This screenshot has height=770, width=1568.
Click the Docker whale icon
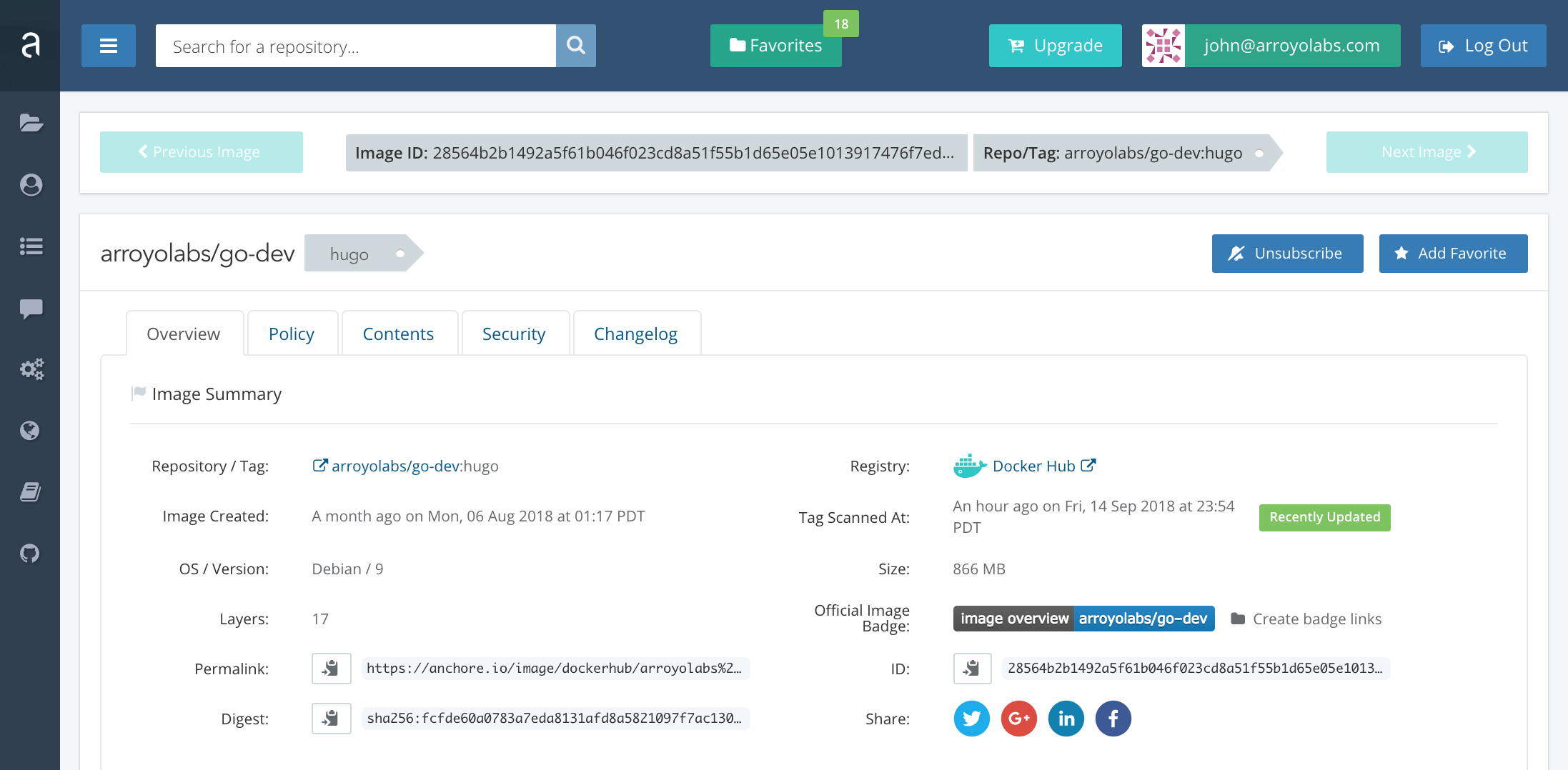pyautogui.click(x=969, y=466)
